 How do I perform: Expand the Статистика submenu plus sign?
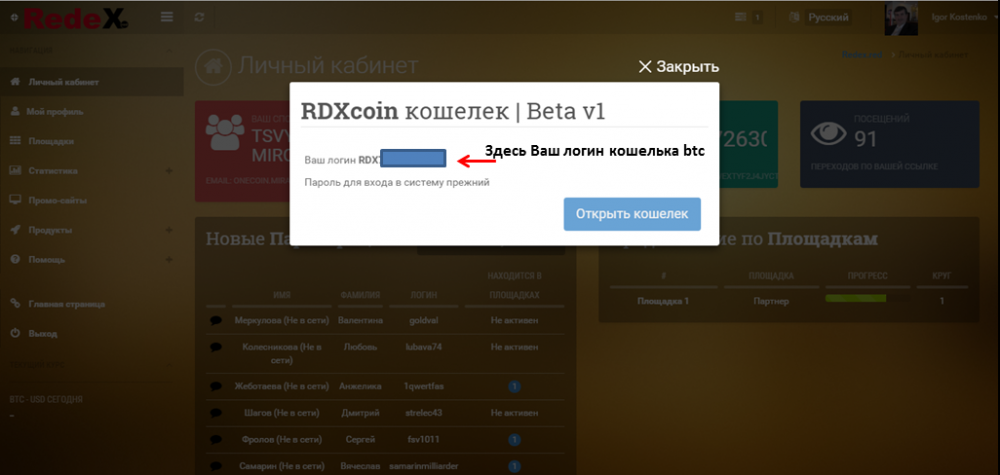169,171
